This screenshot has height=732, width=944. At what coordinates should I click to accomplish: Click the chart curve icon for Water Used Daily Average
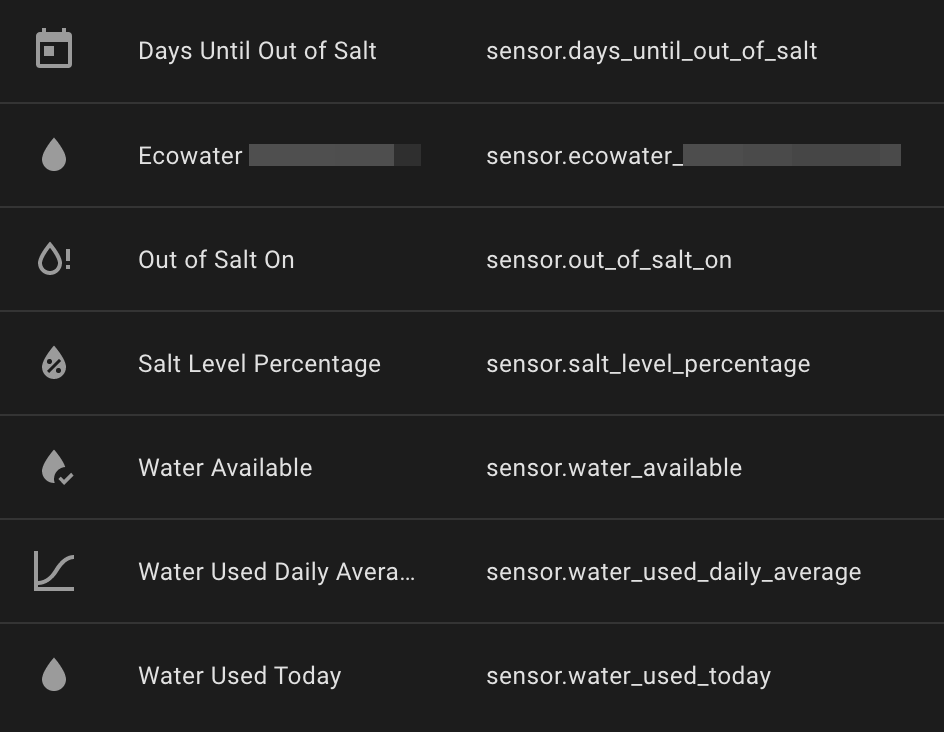click(54, 571)
